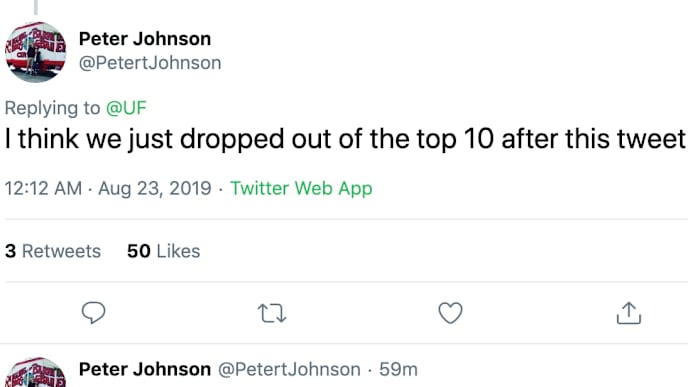Viewport: 688px width, 387px height.
Task: Click the main tweet text
Action: point(345,139)
